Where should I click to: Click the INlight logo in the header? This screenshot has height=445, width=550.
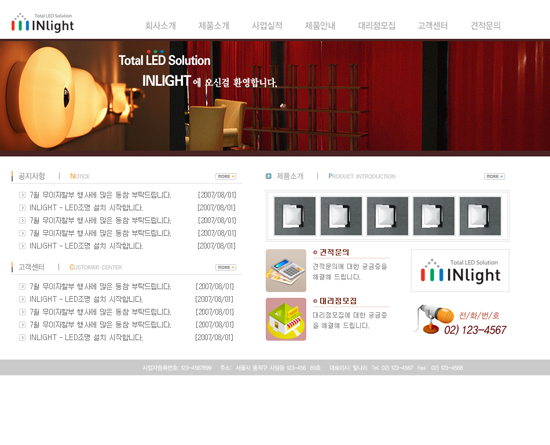(42, 23)
